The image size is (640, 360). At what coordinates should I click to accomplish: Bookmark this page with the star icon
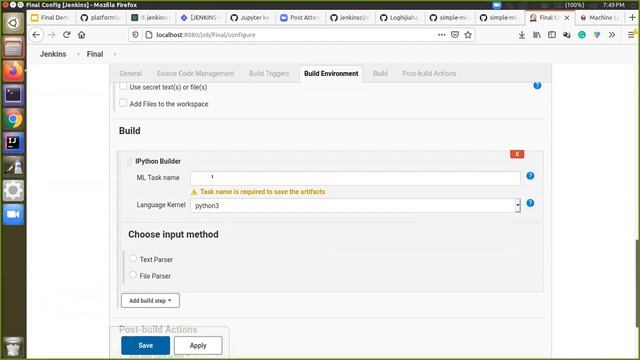coord(468,35)
